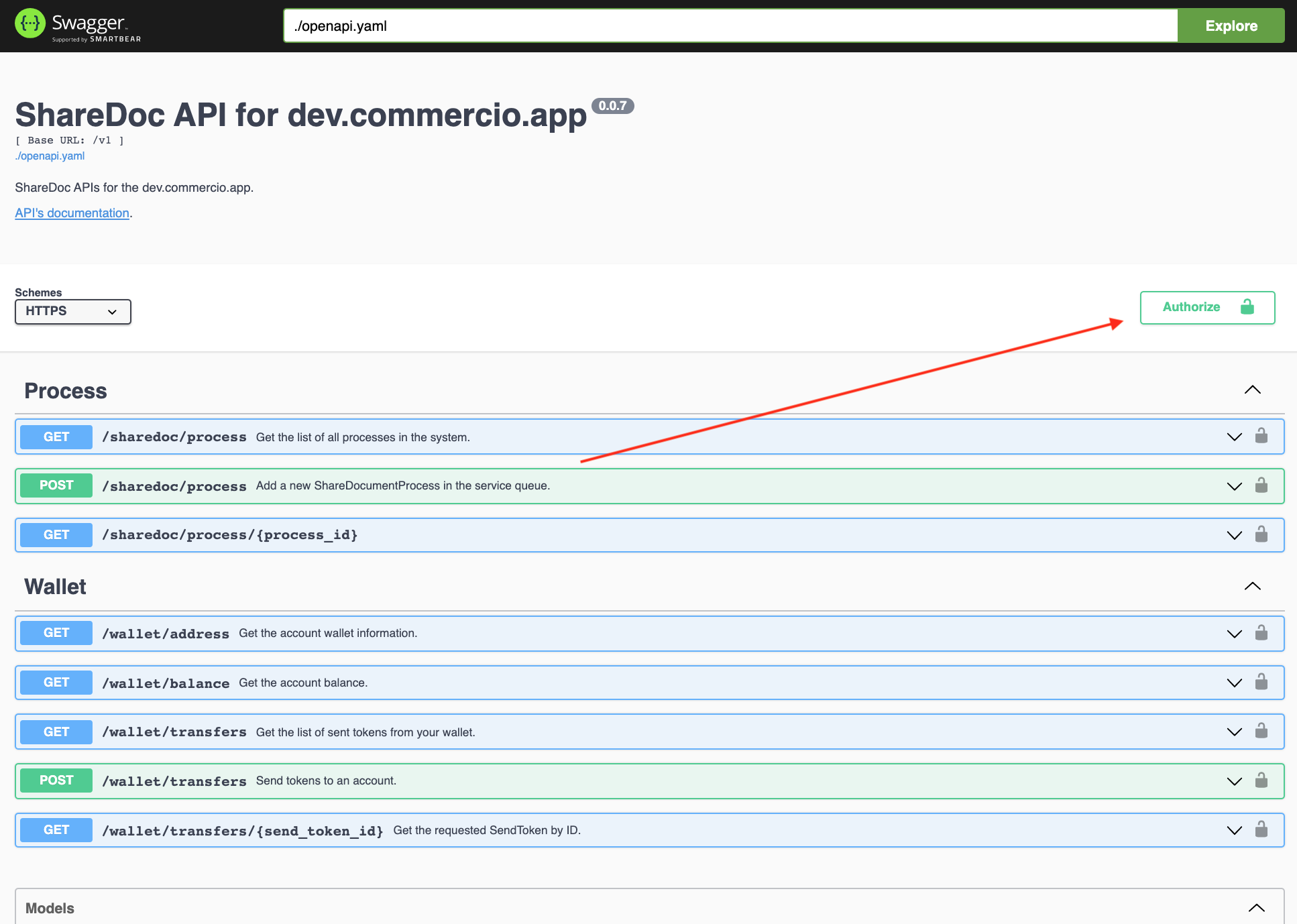Image resolution: width=1297 pixels, height=924 pixels.
Task: Open the HTTPS schemes dropdown
Action: 72,312
